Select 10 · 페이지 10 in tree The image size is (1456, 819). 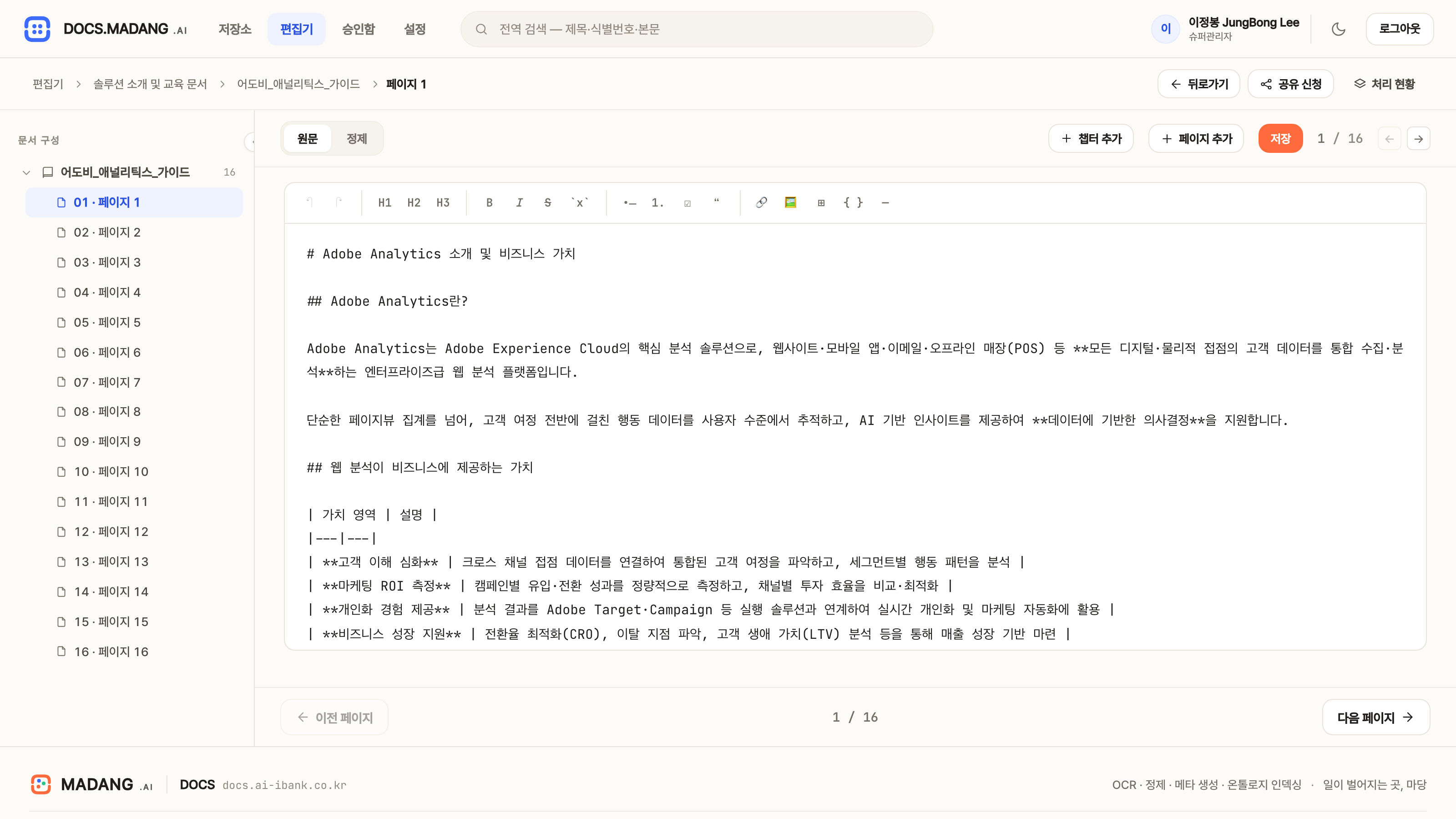coord(134,471)
